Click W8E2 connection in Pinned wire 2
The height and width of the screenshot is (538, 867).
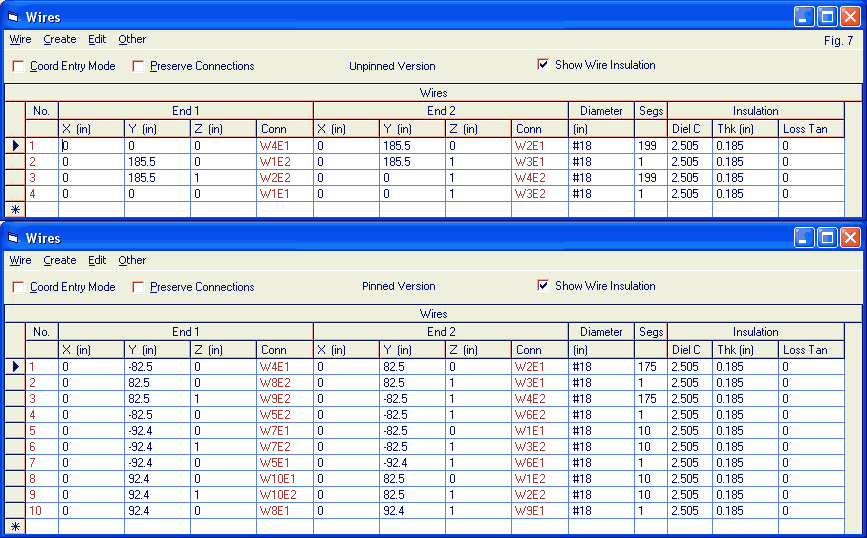(x=285, y=383)
